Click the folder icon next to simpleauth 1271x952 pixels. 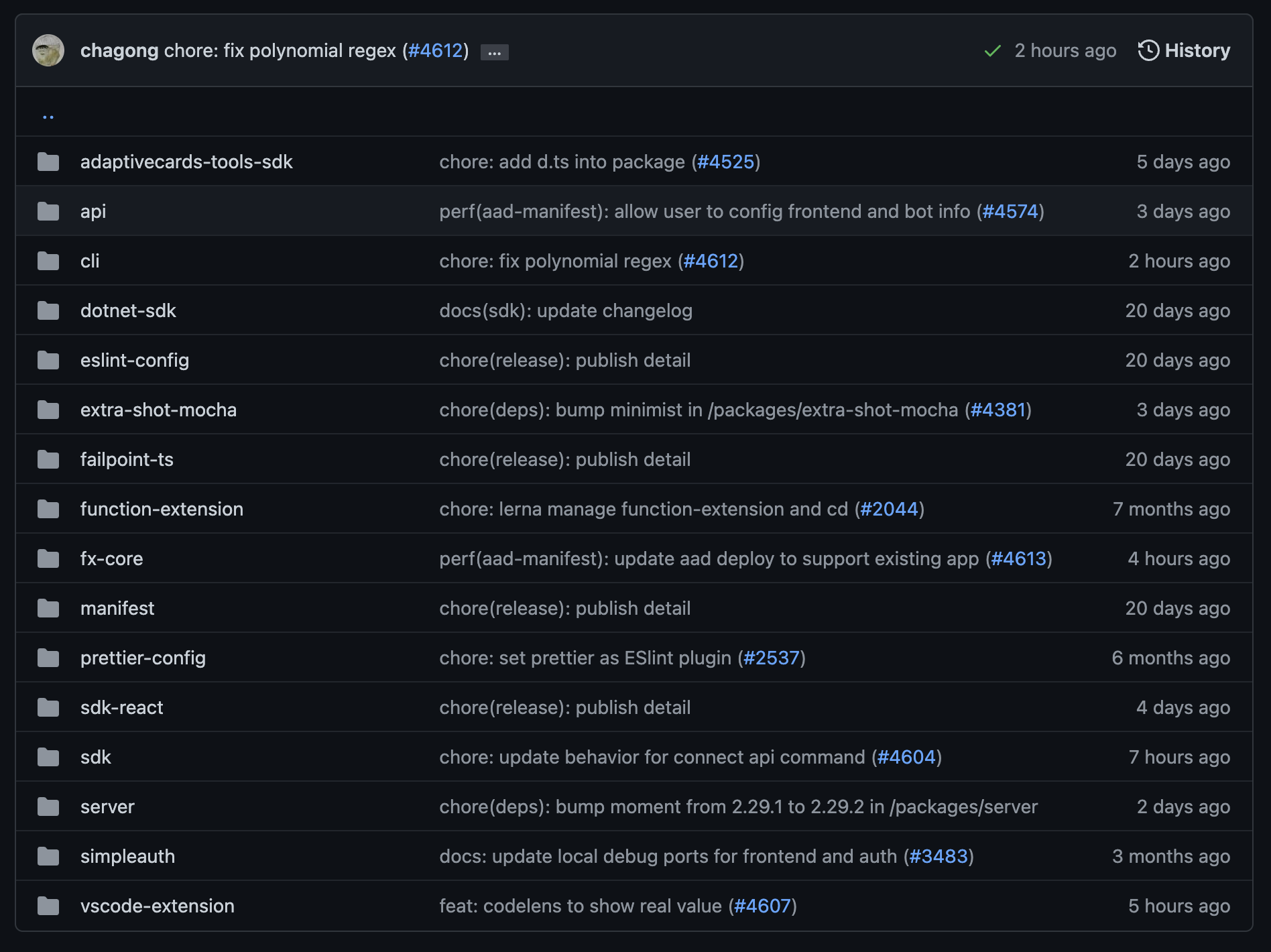(x=48, y=856)
